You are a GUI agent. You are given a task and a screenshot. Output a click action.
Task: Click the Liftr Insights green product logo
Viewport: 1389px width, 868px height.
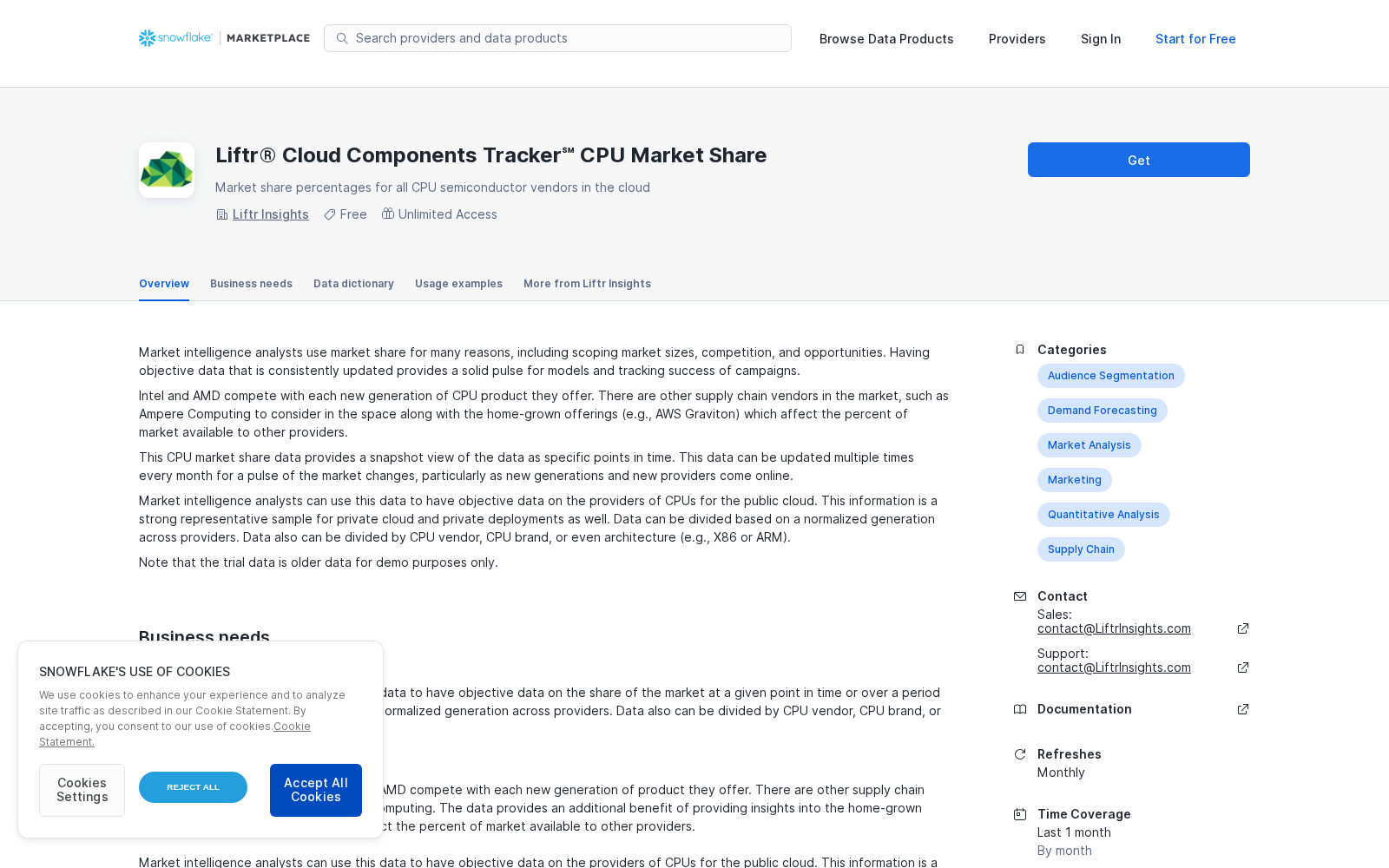(x=167, y=170)
